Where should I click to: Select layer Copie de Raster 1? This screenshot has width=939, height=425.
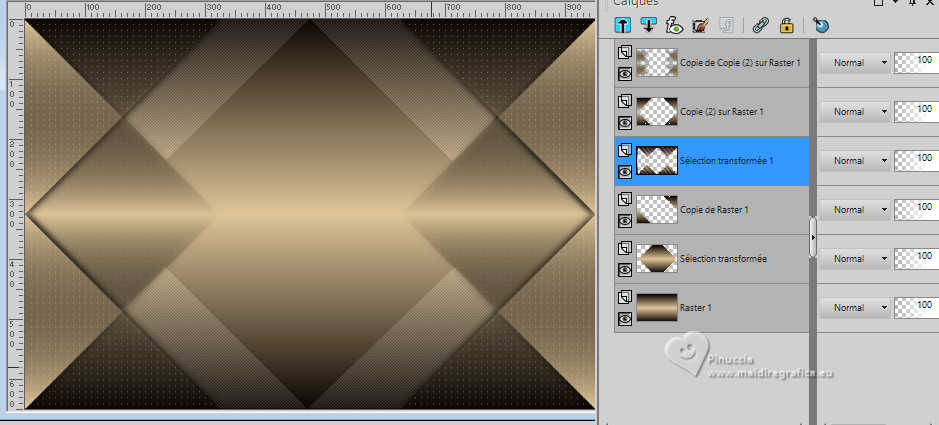click(714, 210)
